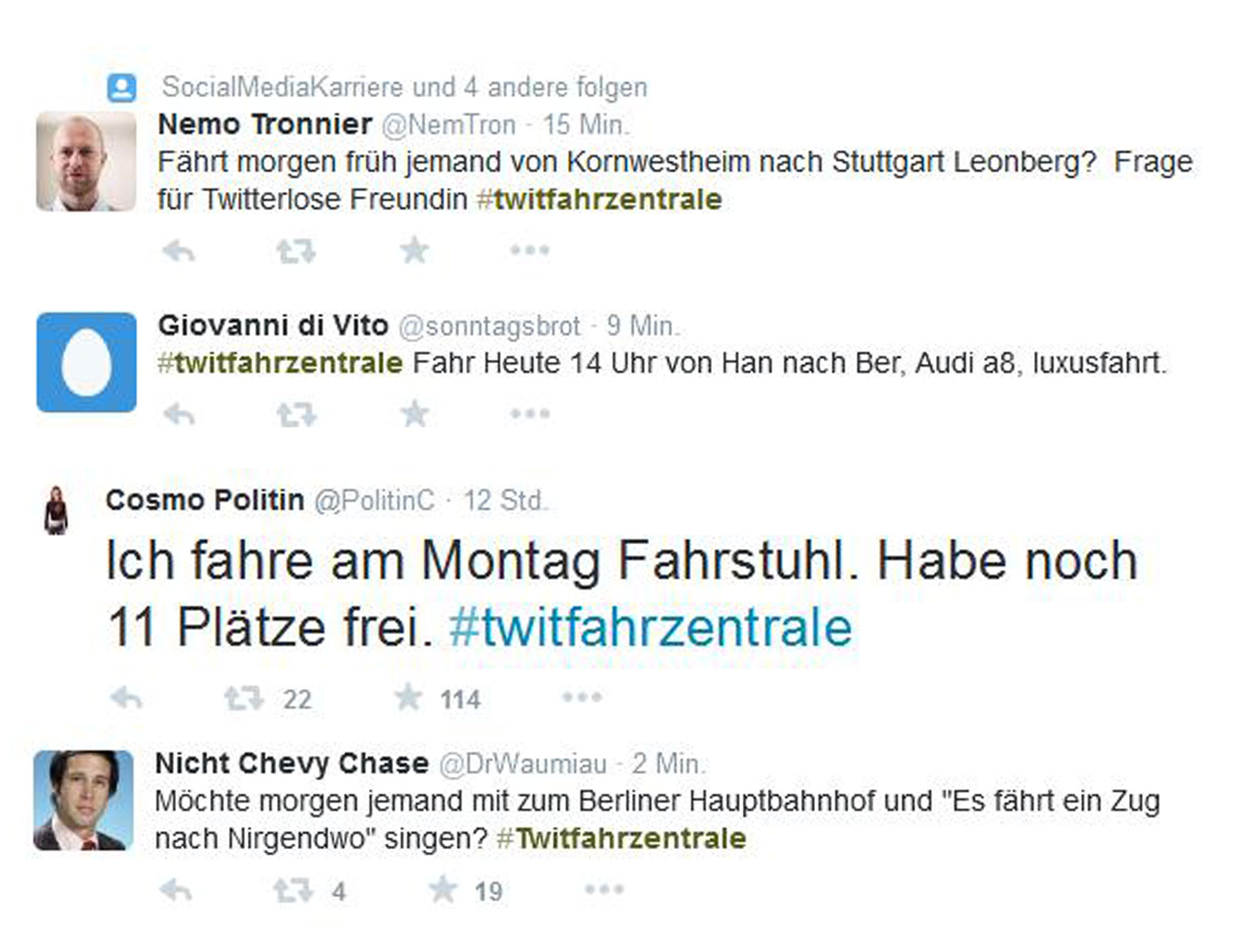Expand more options on Giovanni di Vito's tweet
1243x952 pixels.
530,414
